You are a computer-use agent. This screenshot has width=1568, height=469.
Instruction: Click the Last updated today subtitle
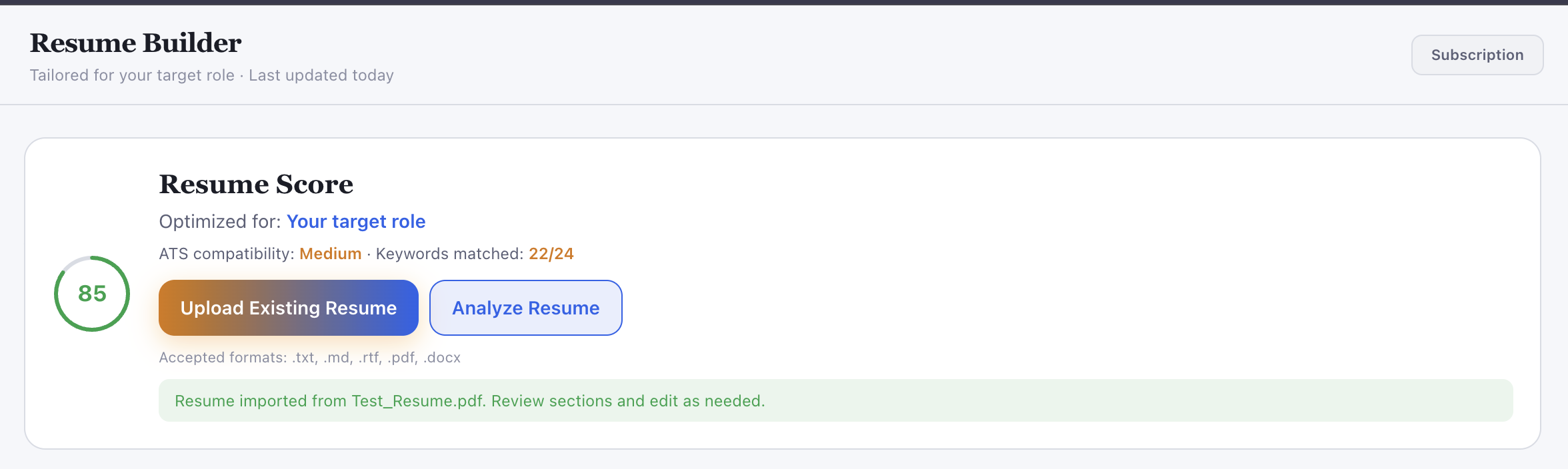[x=321, y=75]
